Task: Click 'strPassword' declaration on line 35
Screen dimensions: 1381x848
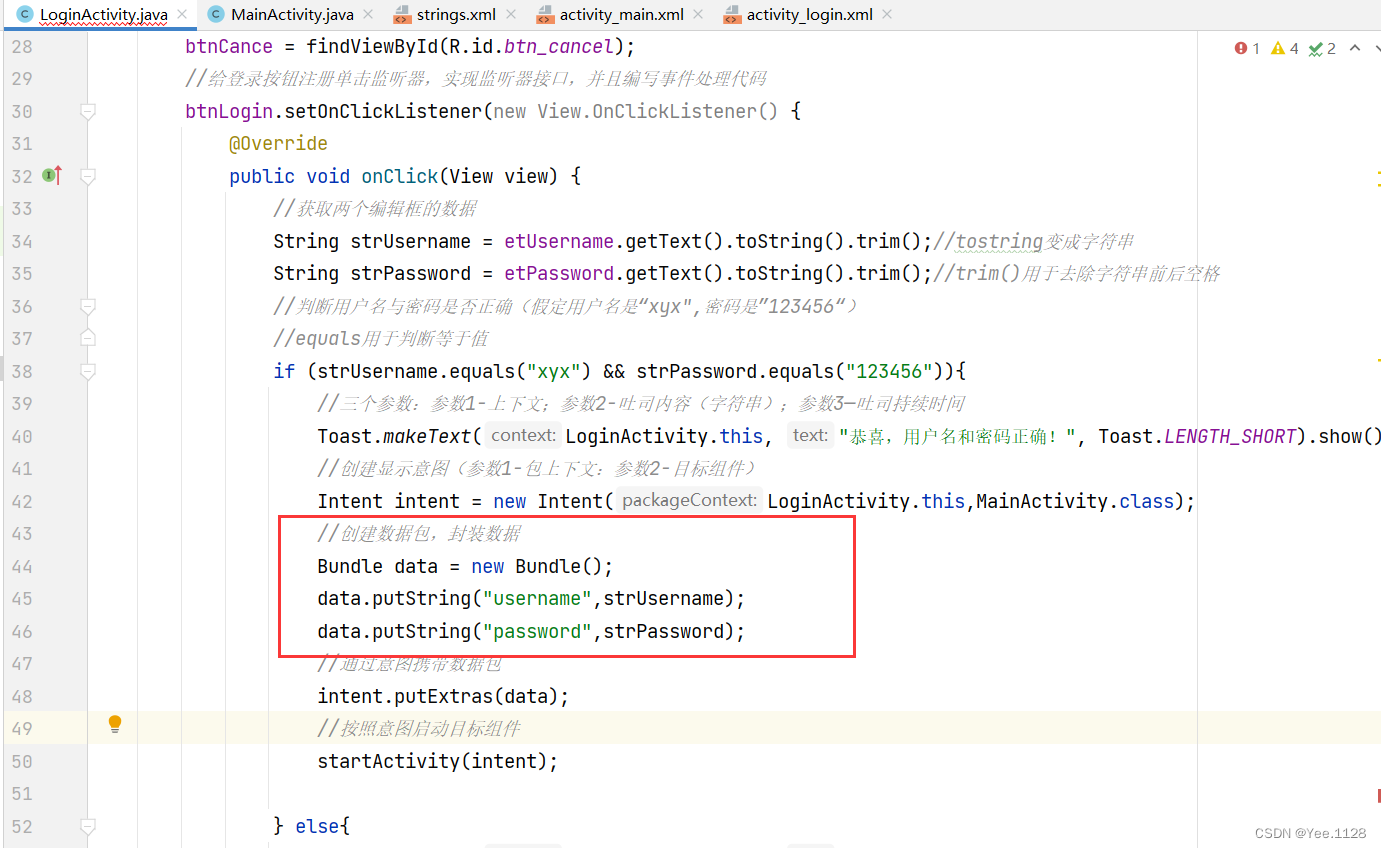Action: tap(411, 273)
